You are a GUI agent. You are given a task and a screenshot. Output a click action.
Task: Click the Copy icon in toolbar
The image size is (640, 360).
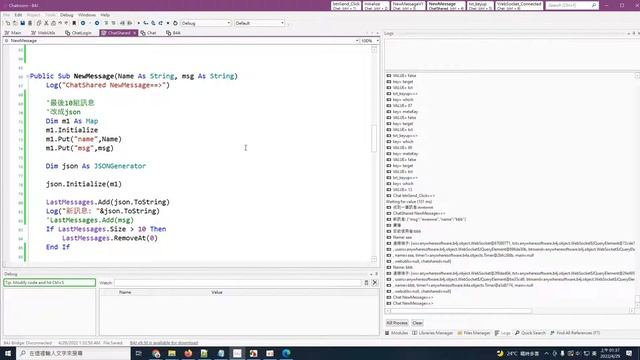pos(39,23)
